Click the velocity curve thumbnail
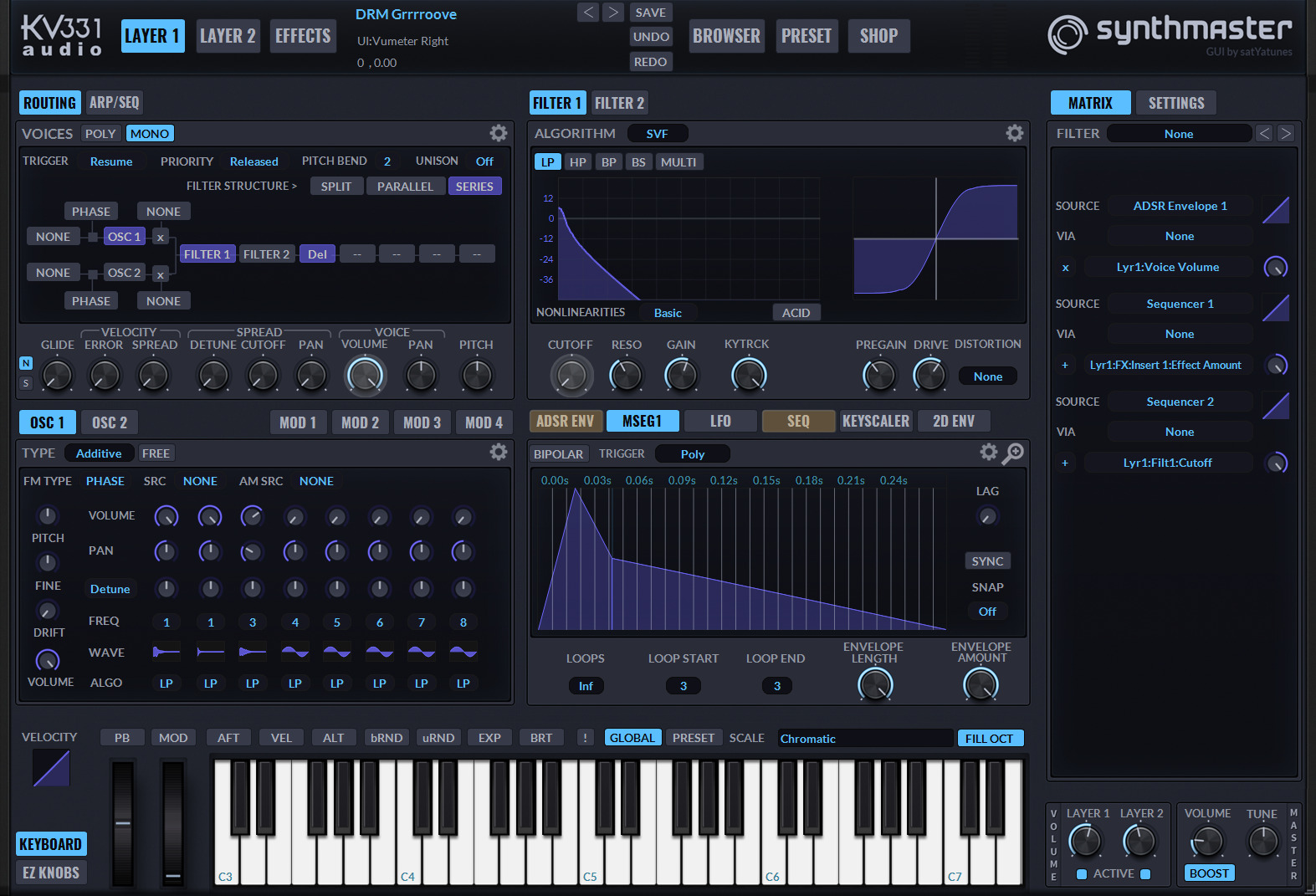Viewport: 1316px width, 896px height. tap(51, 768)
